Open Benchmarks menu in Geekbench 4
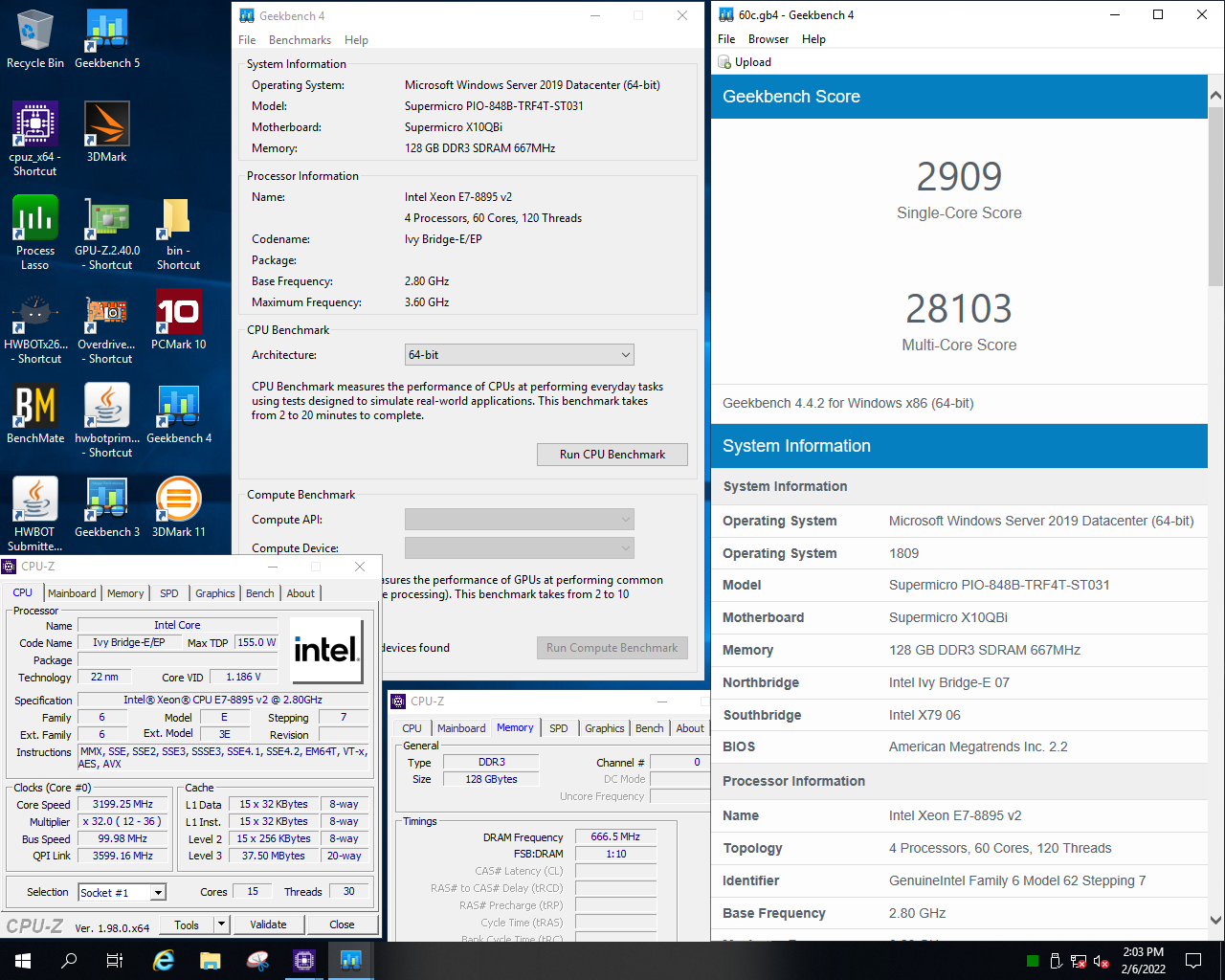This screenshot has height=980, width=1225. pos(300,40)
